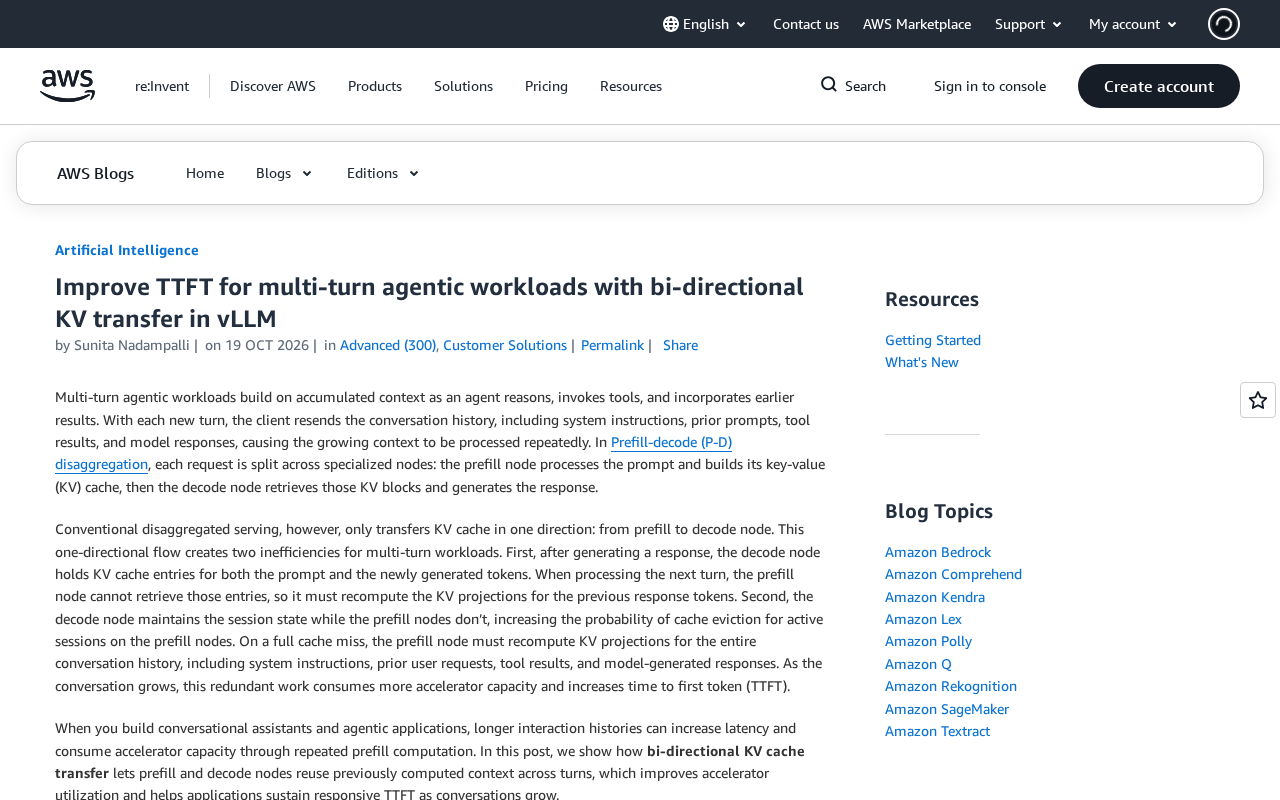This screenshot has width=1280, height=800.
Task: Open Advanced (300) category link
Action: [388, 345]
